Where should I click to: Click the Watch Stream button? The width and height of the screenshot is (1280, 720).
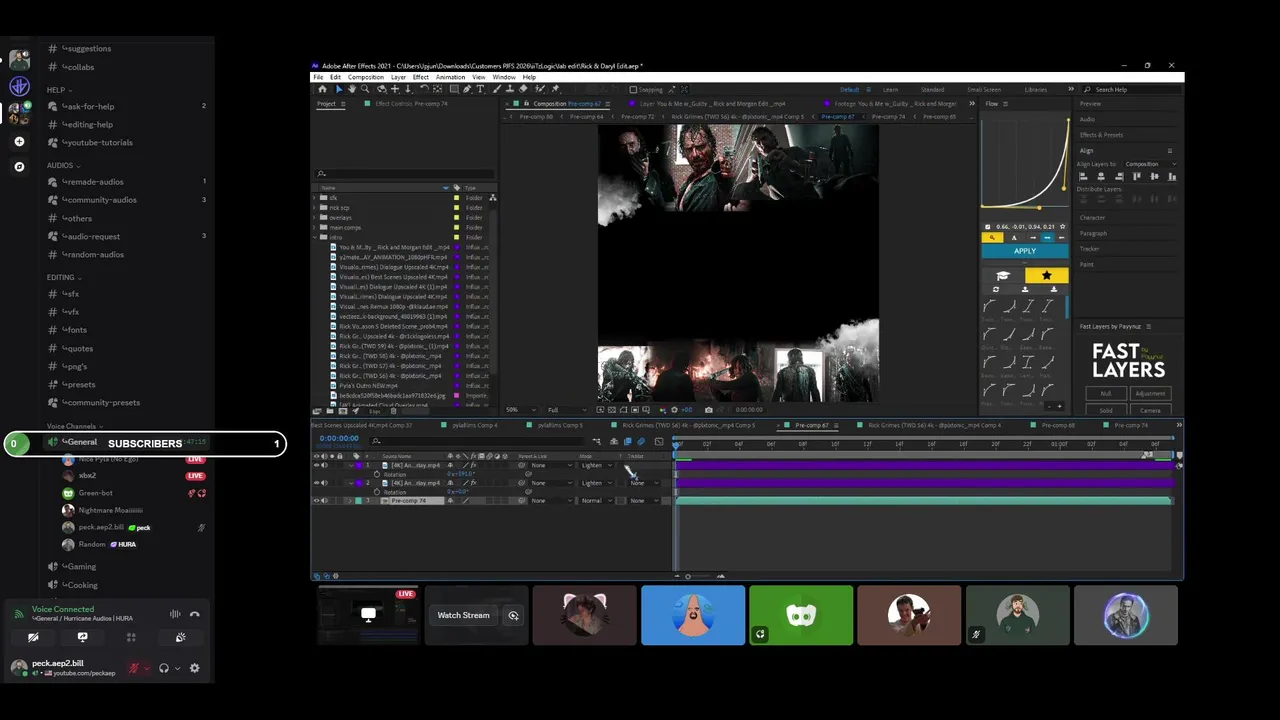pos(463,616)
